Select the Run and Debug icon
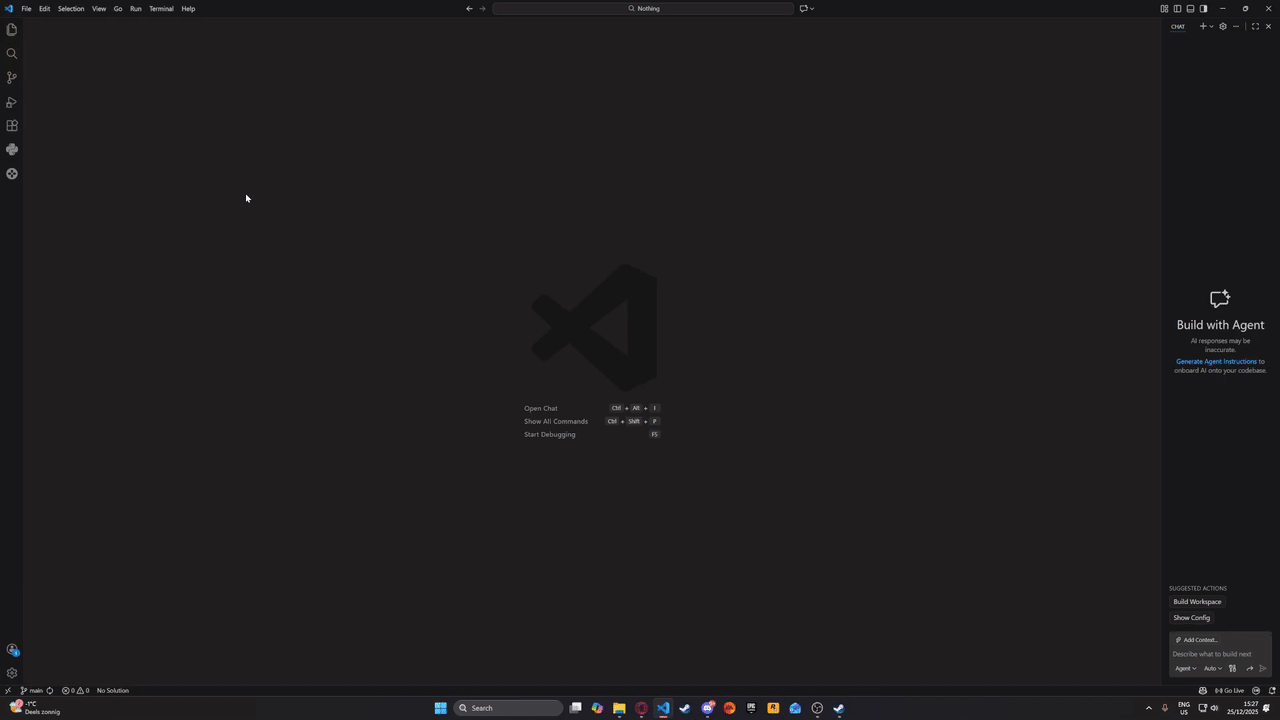This screenshot has width=1280, height=720. (x=12, y=101)
